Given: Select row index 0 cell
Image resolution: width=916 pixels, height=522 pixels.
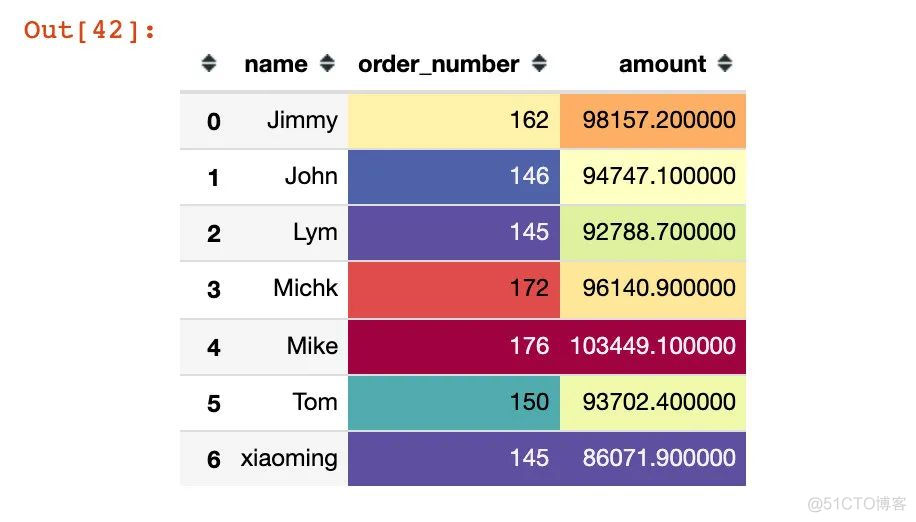Looking at the screenshot, I should click(x=214, y=121).
